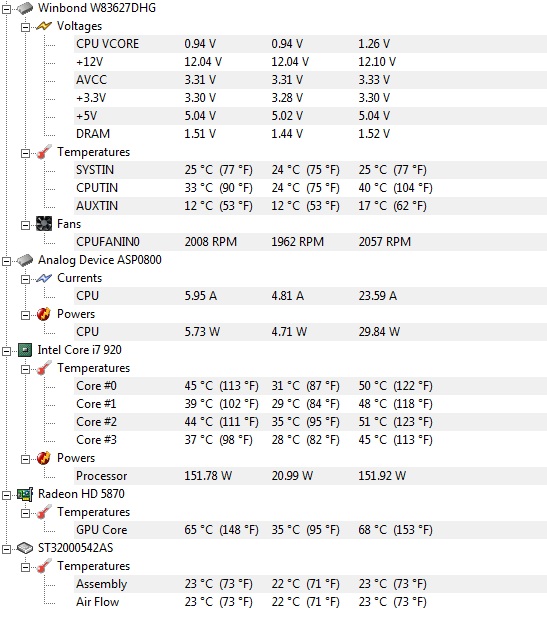The height and width of the screenshot is (620, 547).
Task: Click the Radeon HD 5870 graphics card icon
Action: tap(25, 494)
